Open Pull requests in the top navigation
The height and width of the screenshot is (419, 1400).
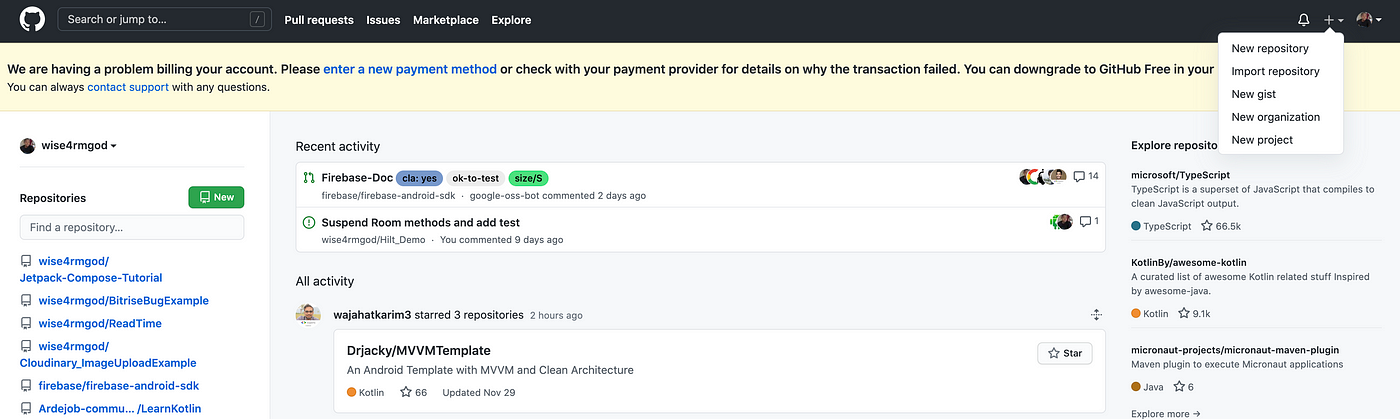(319, 20)
